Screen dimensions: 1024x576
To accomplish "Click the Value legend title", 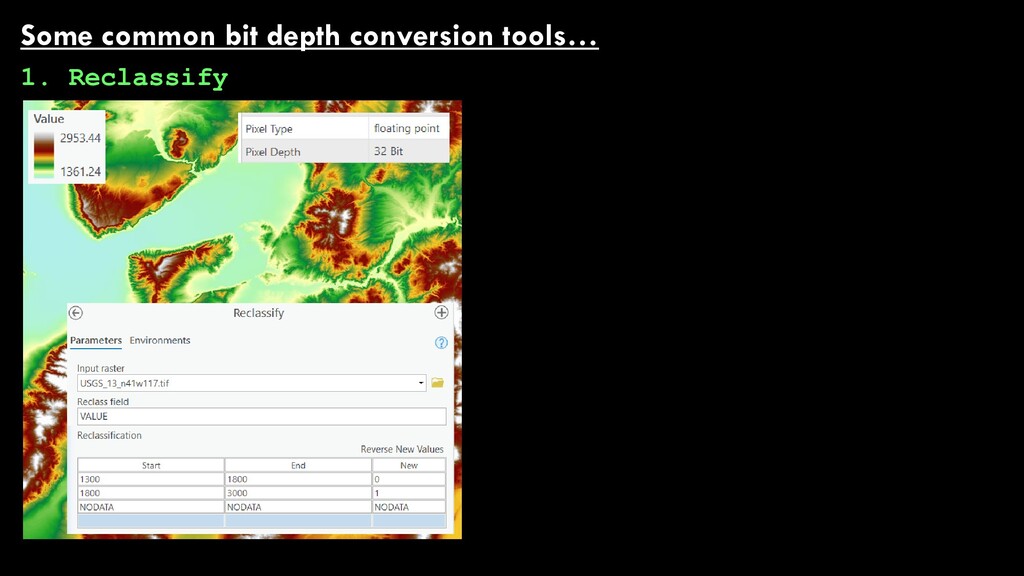I will coord(49,119).
